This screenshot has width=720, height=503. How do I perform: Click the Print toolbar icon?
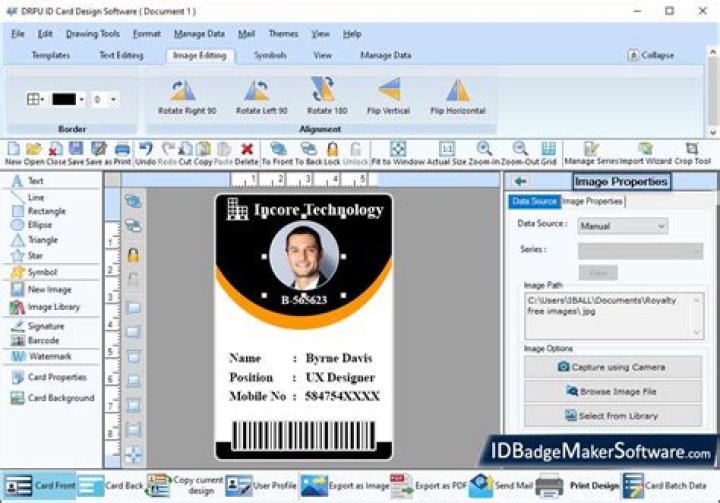(122, 149)
